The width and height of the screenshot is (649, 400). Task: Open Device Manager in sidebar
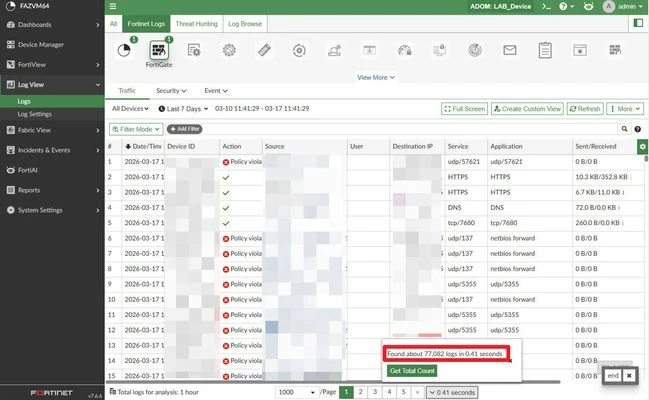click(x=52, y=45)
